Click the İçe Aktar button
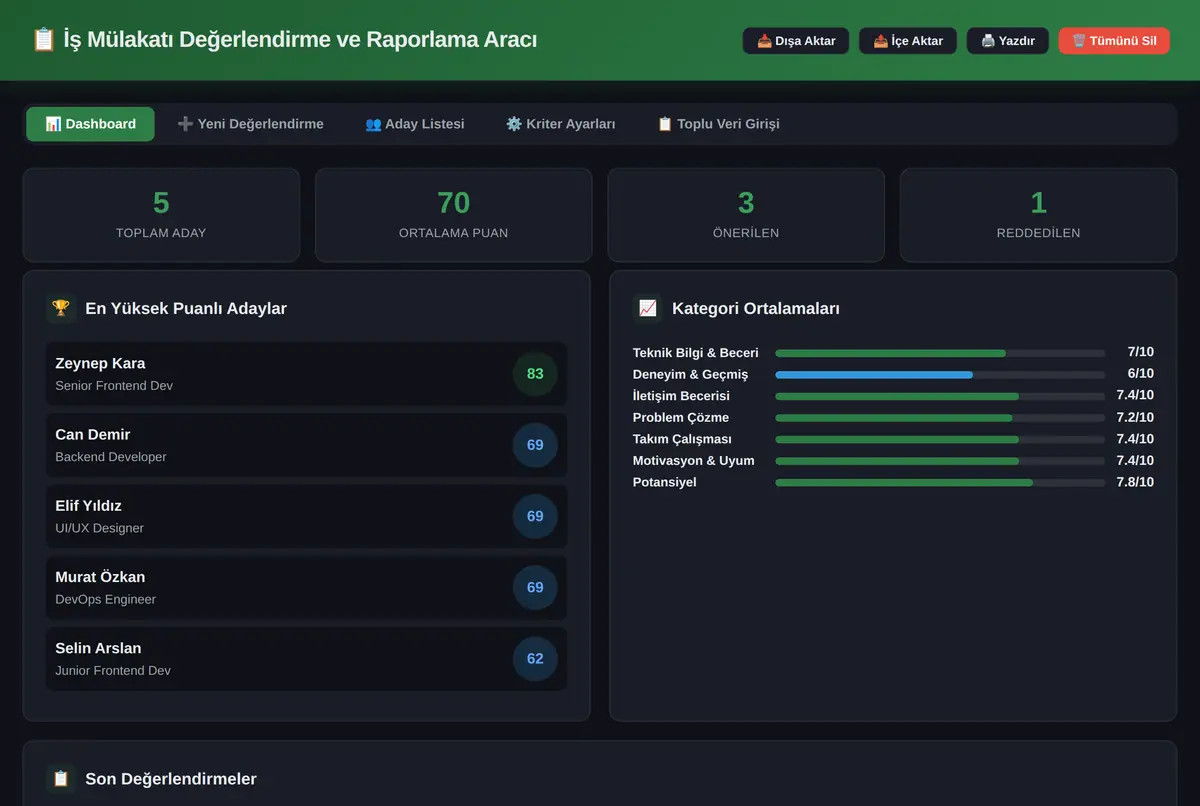Screen dimensions: 1200x806 [x=908, y=41]
